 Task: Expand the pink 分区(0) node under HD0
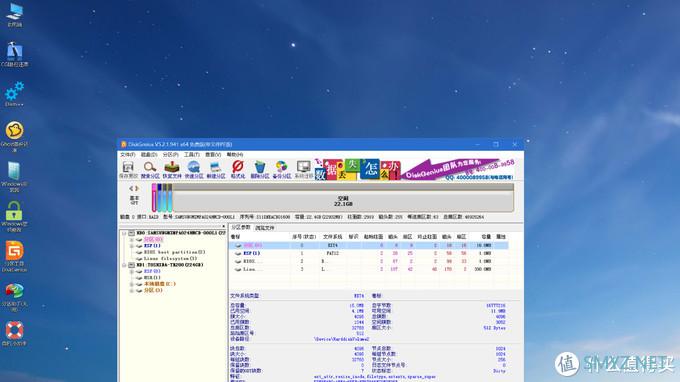[131, 239]
